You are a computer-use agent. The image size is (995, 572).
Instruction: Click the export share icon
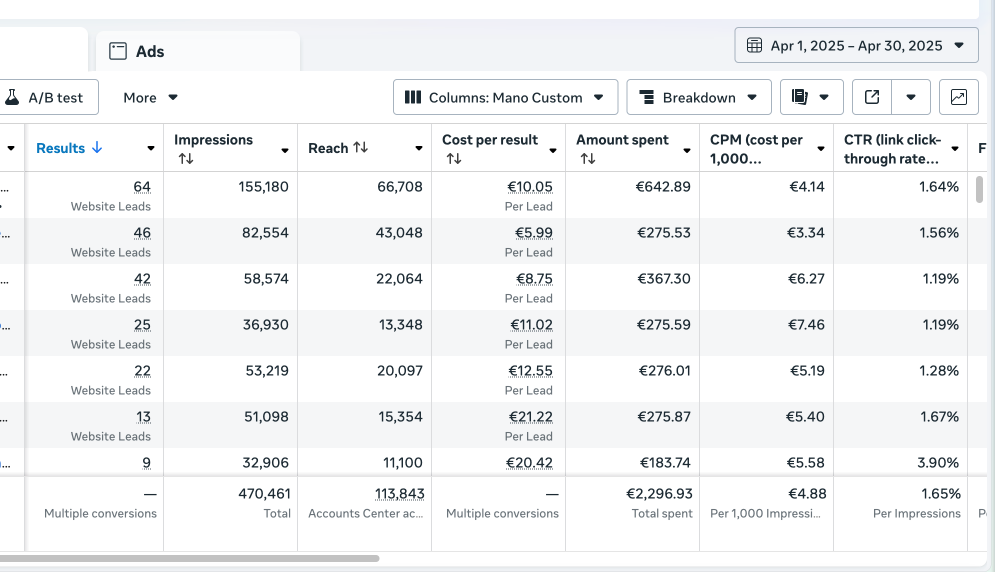click(x=872, y=97)
